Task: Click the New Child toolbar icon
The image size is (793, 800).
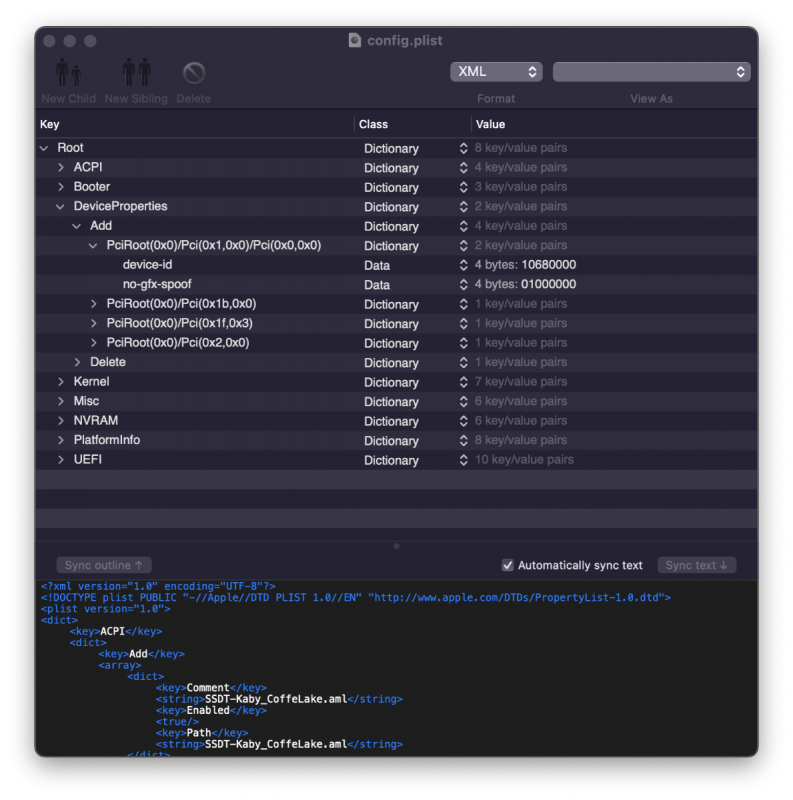Action: click(x=68, y=74)
